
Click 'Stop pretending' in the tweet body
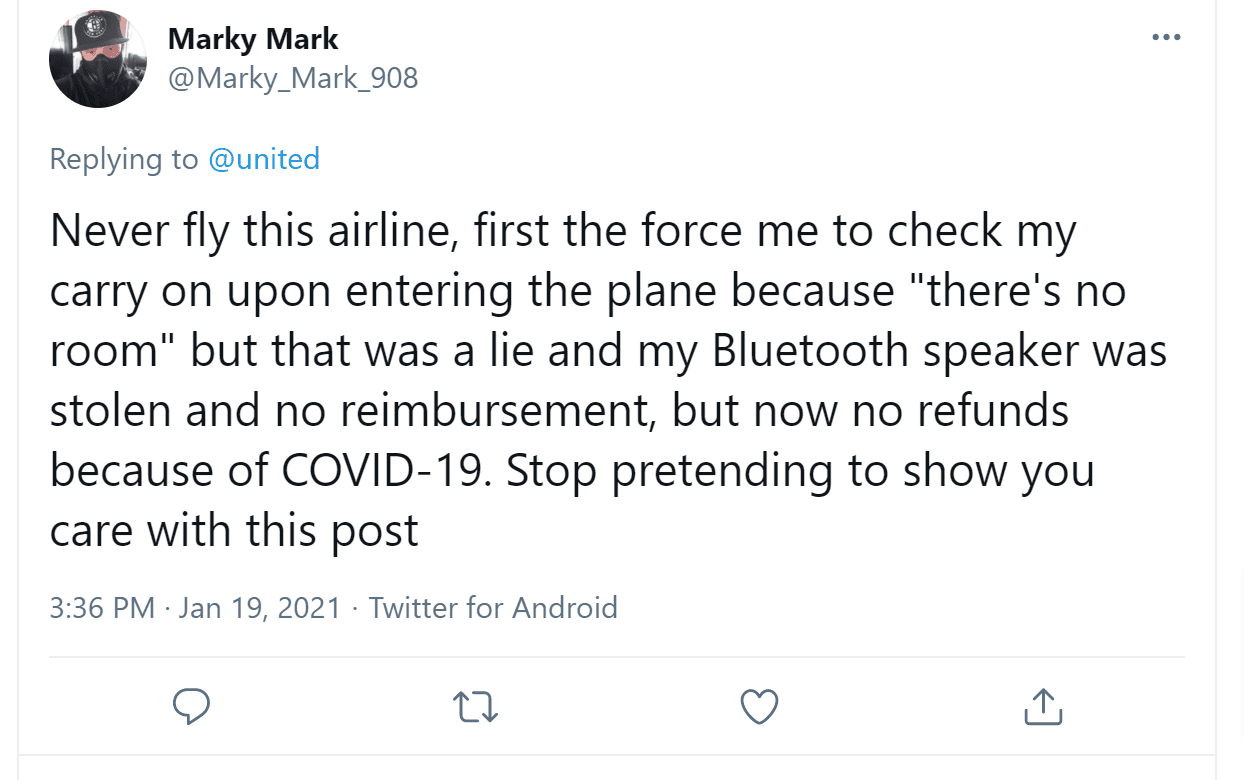click(x=670, y=471)
